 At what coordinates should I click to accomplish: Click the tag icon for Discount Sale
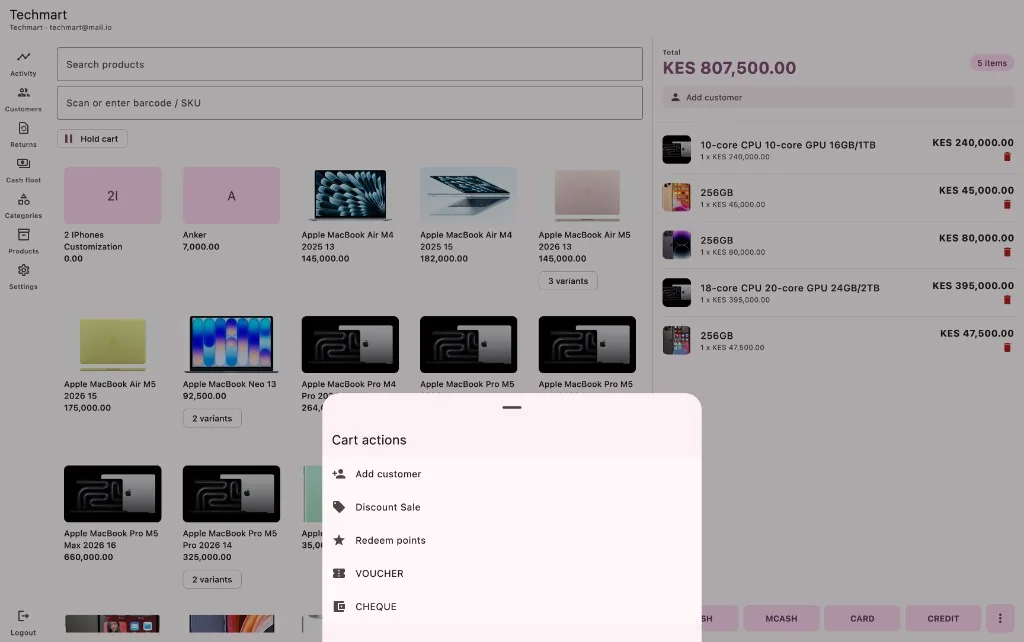[338, 507]
